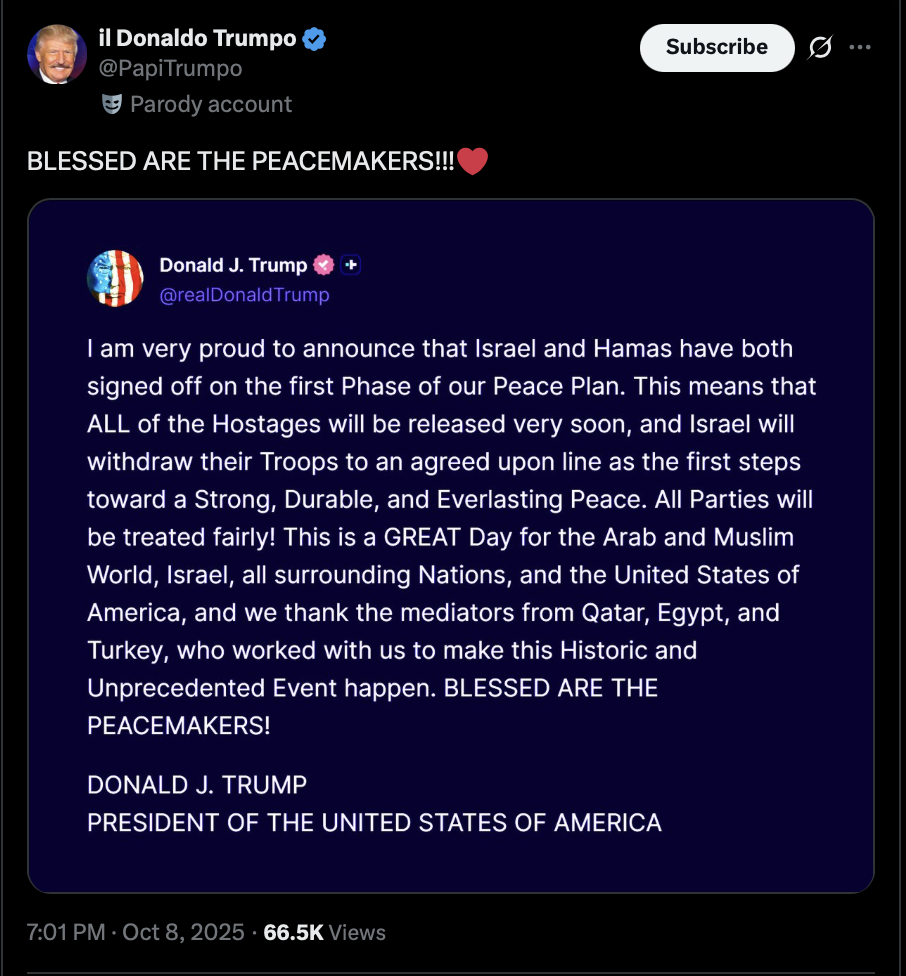Click the Donald J. Trump name in the quote
Screen dimensions: 906x976
pos(233,265)
